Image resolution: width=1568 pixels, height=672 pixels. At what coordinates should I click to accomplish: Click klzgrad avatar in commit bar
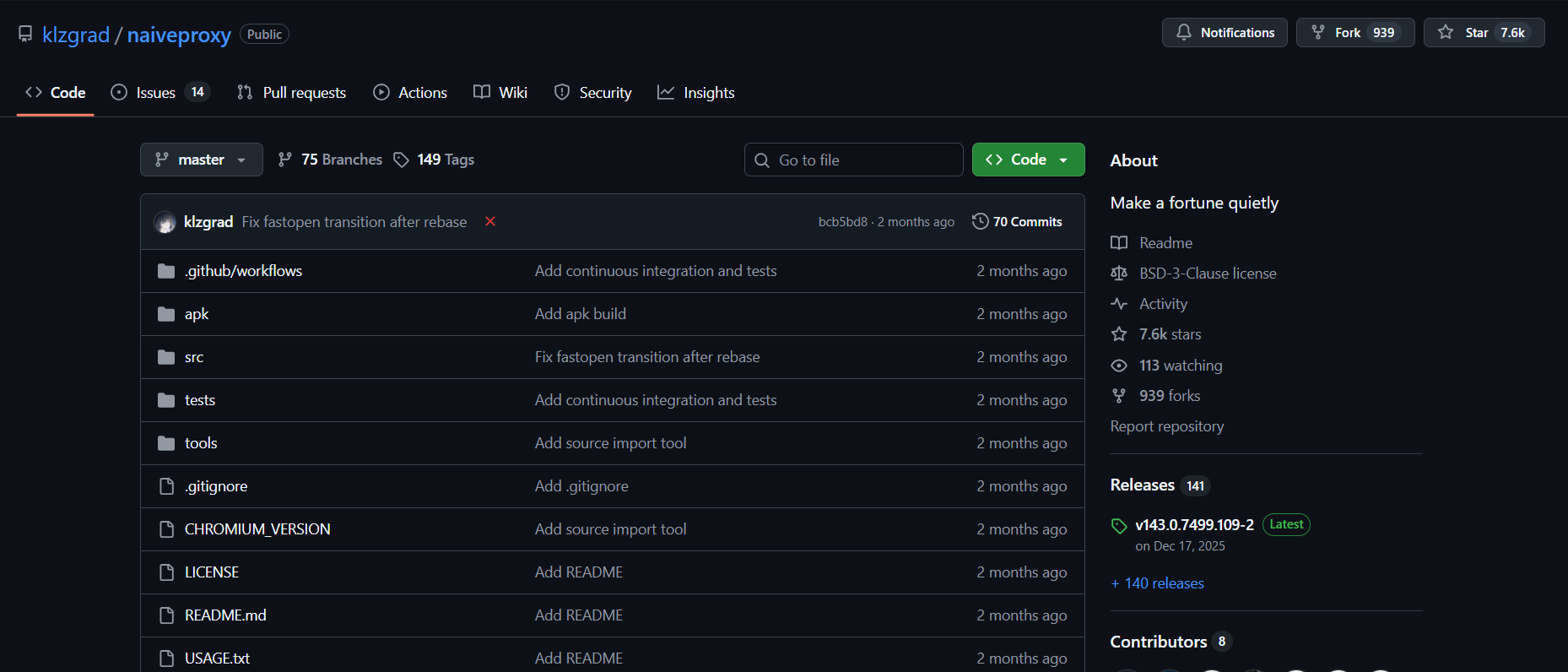(165, 222)
